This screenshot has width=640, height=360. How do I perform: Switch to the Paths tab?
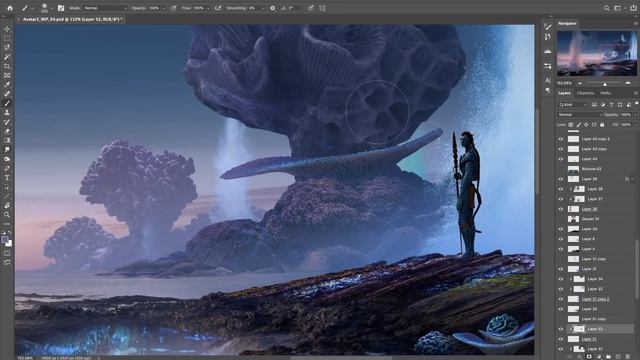606,93
